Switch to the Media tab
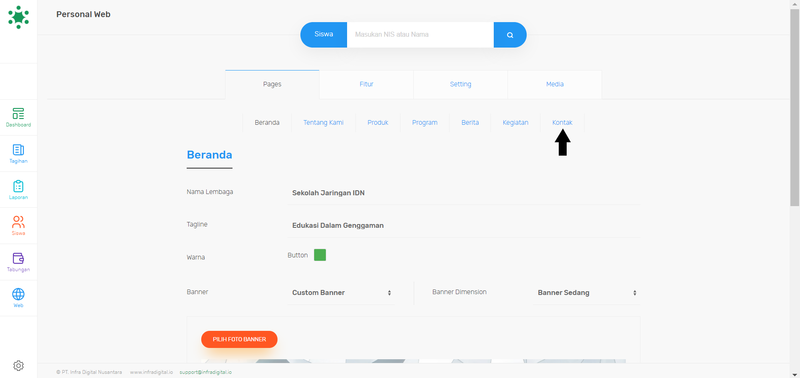800x378 pixels. click(x=555, y=84)
